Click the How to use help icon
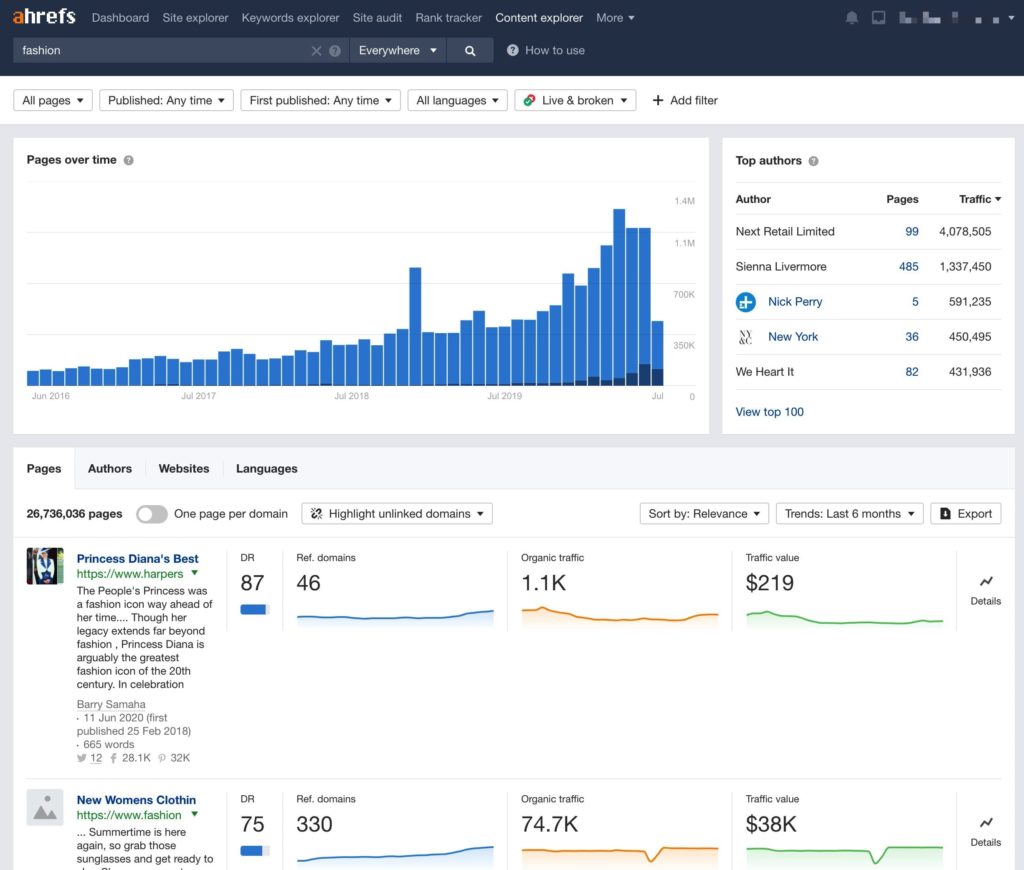1024x870 pixels. 513,50
